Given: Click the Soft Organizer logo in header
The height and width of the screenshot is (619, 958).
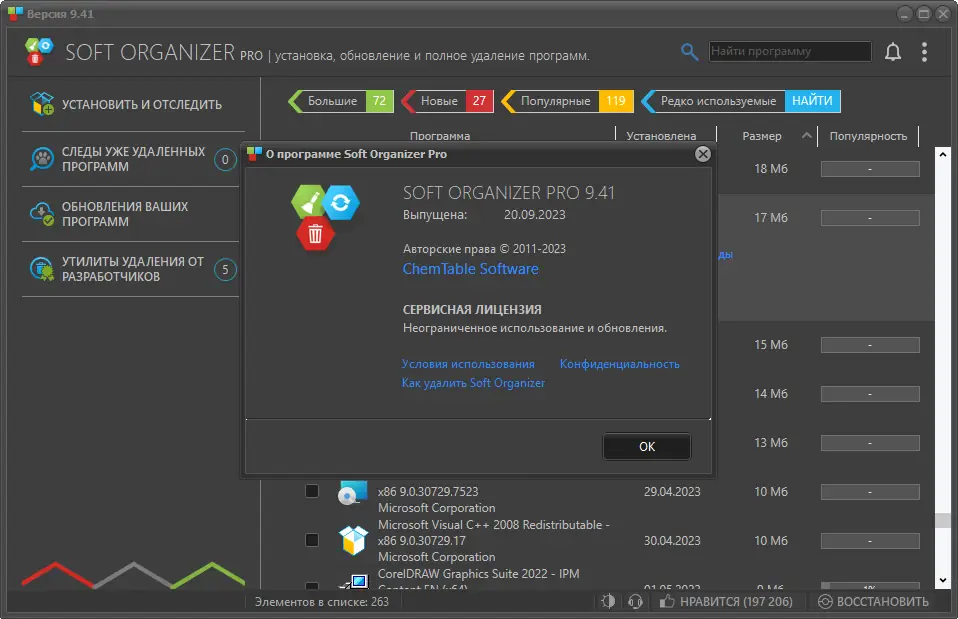Looking at the screenshot, I should coord(39,51).
